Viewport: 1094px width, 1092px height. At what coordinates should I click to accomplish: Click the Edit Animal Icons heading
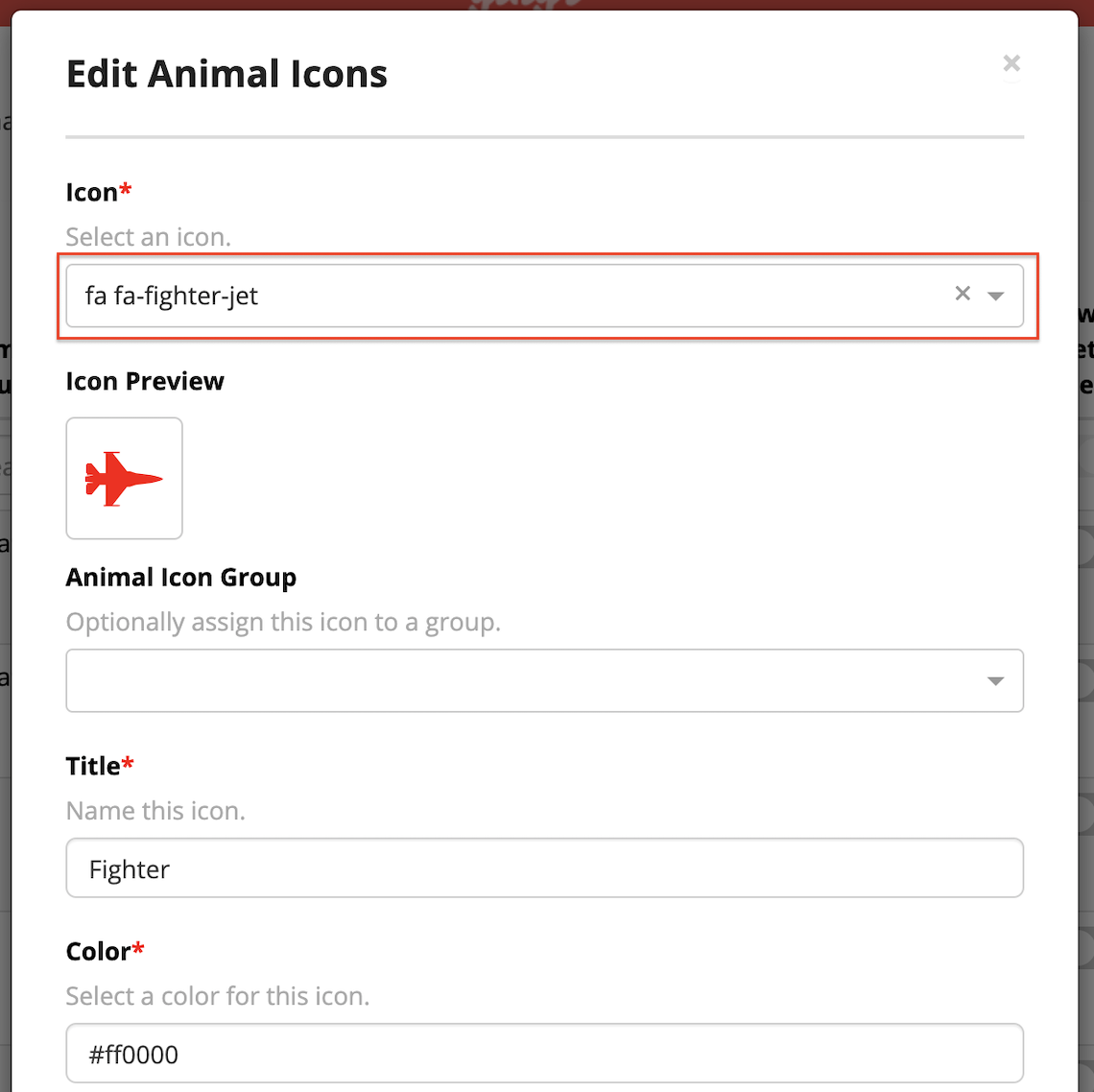coord(226,74)
